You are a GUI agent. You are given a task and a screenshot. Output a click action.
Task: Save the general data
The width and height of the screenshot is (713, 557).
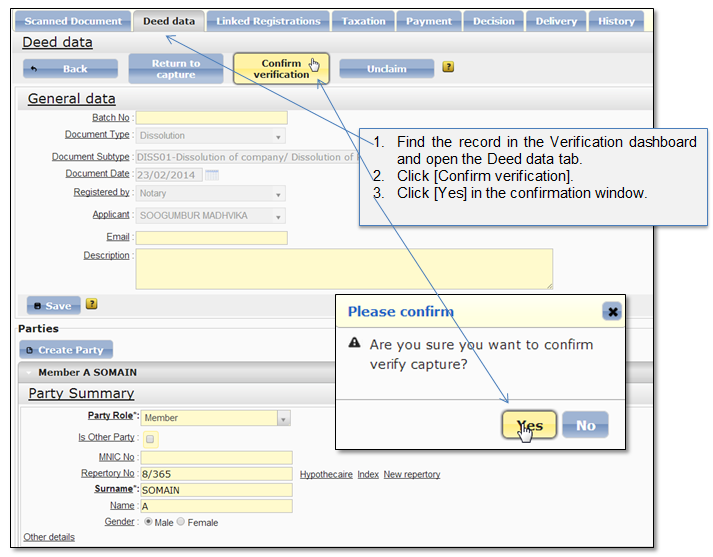(x=54, y=306)
